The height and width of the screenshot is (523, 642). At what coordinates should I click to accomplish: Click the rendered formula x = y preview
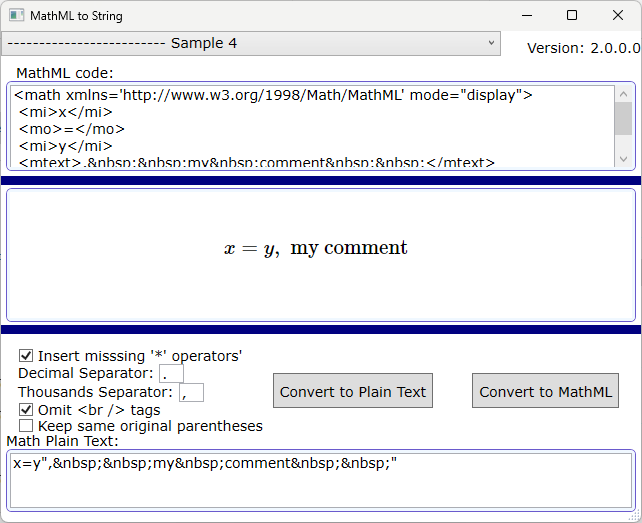(316, 249)
